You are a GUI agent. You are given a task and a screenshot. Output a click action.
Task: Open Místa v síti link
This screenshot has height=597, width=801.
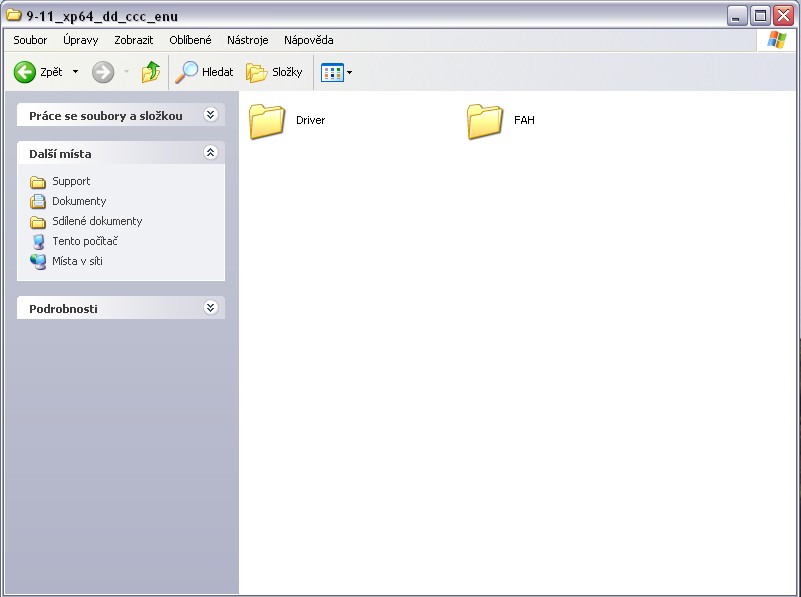click(x=77, y=261)
